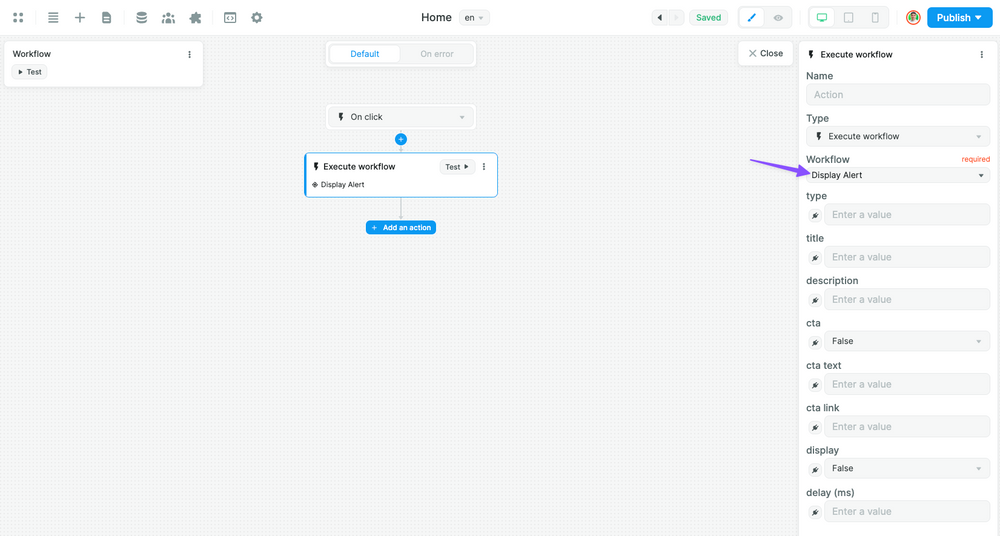1000x536 pixels.
Task: Open Execute workflow panel three-dot menu
Action: click(x=982, y=55)
